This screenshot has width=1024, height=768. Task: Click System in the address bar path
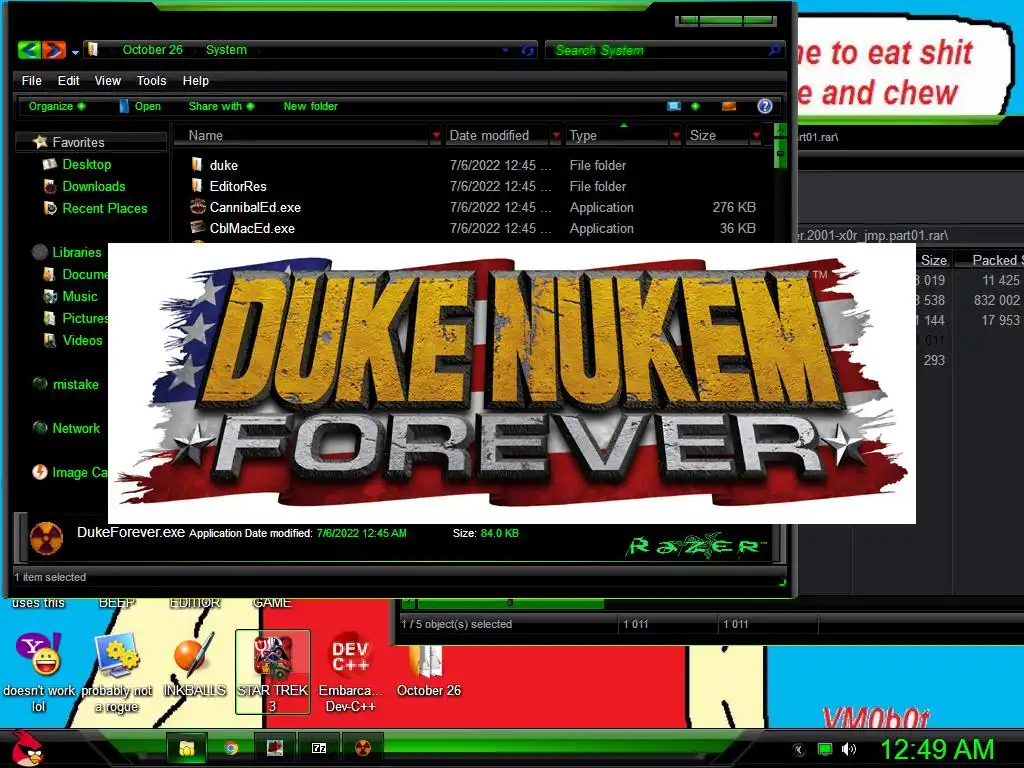point(226,50)
